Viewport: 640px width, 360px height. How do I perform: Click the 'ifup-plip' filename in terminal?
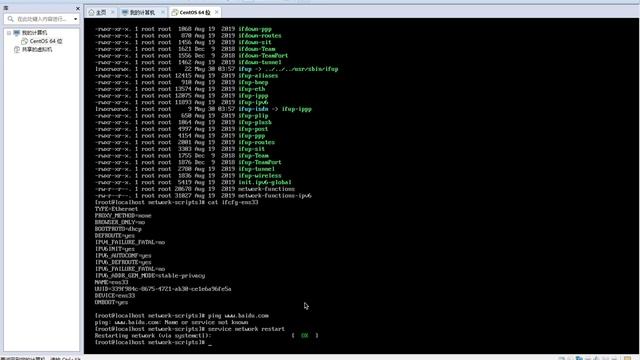(253, 116)
